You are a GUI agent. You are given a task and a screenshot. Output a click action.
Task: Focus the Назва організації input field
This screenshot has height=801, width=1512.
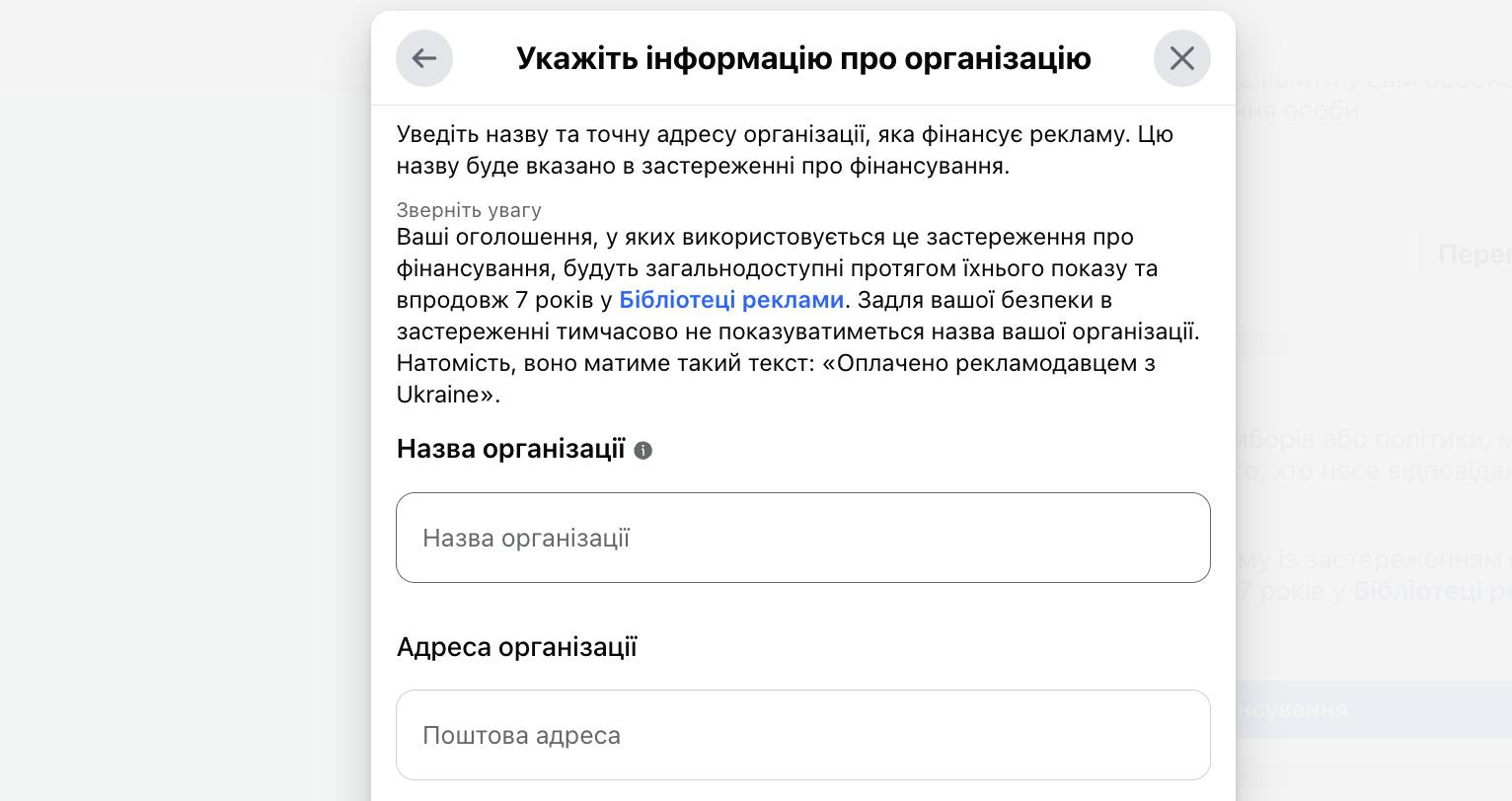803,538
